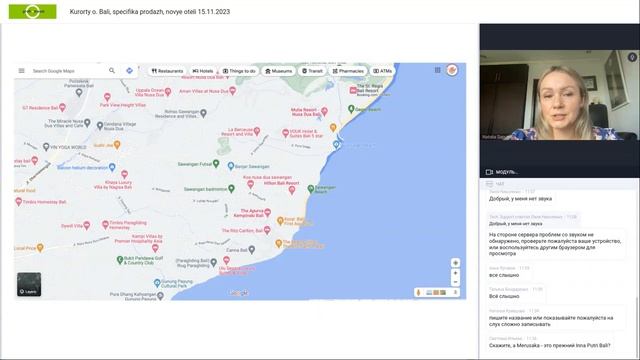
Task: Click the presenter webcam video
Action: coord(560,95)
